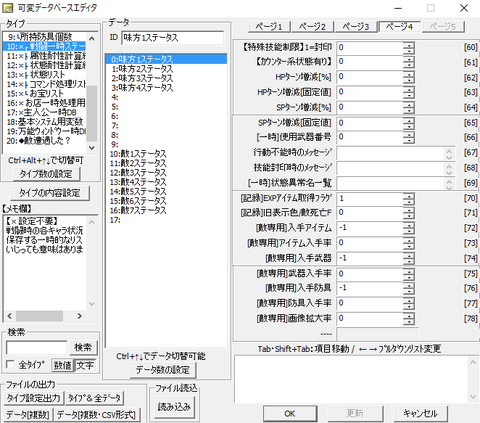Screen dimensions: 480x423
Task: Click the type list scroll up arrow
Action: (x=92, y=38)
